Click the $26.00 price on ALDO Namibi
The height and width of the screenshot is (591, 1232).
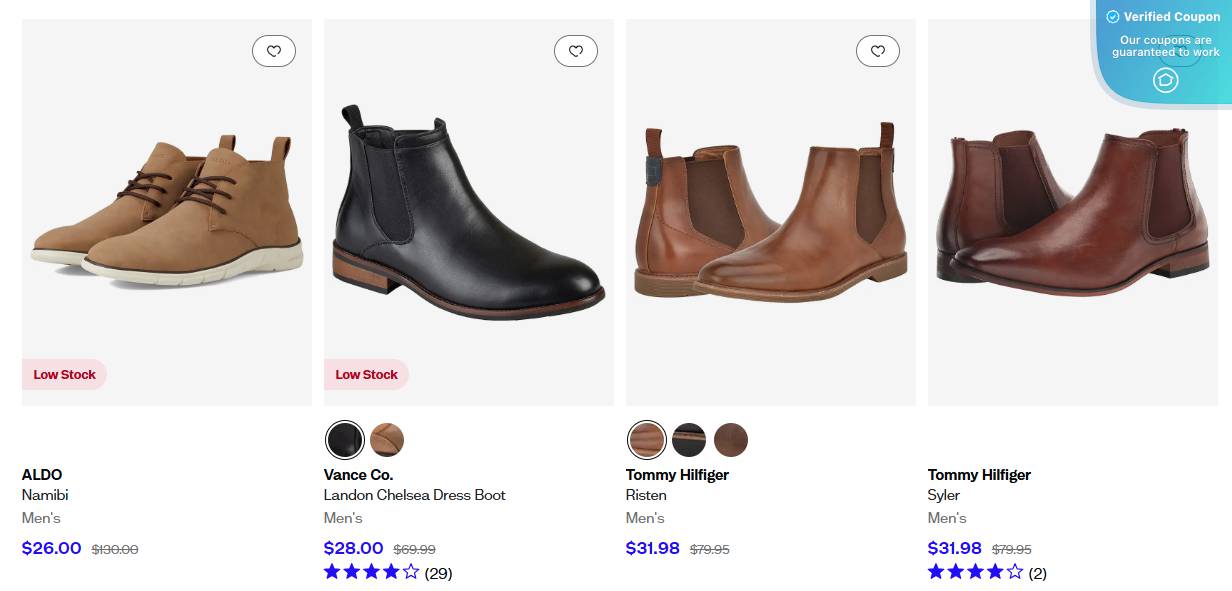(x=51, y=548)
